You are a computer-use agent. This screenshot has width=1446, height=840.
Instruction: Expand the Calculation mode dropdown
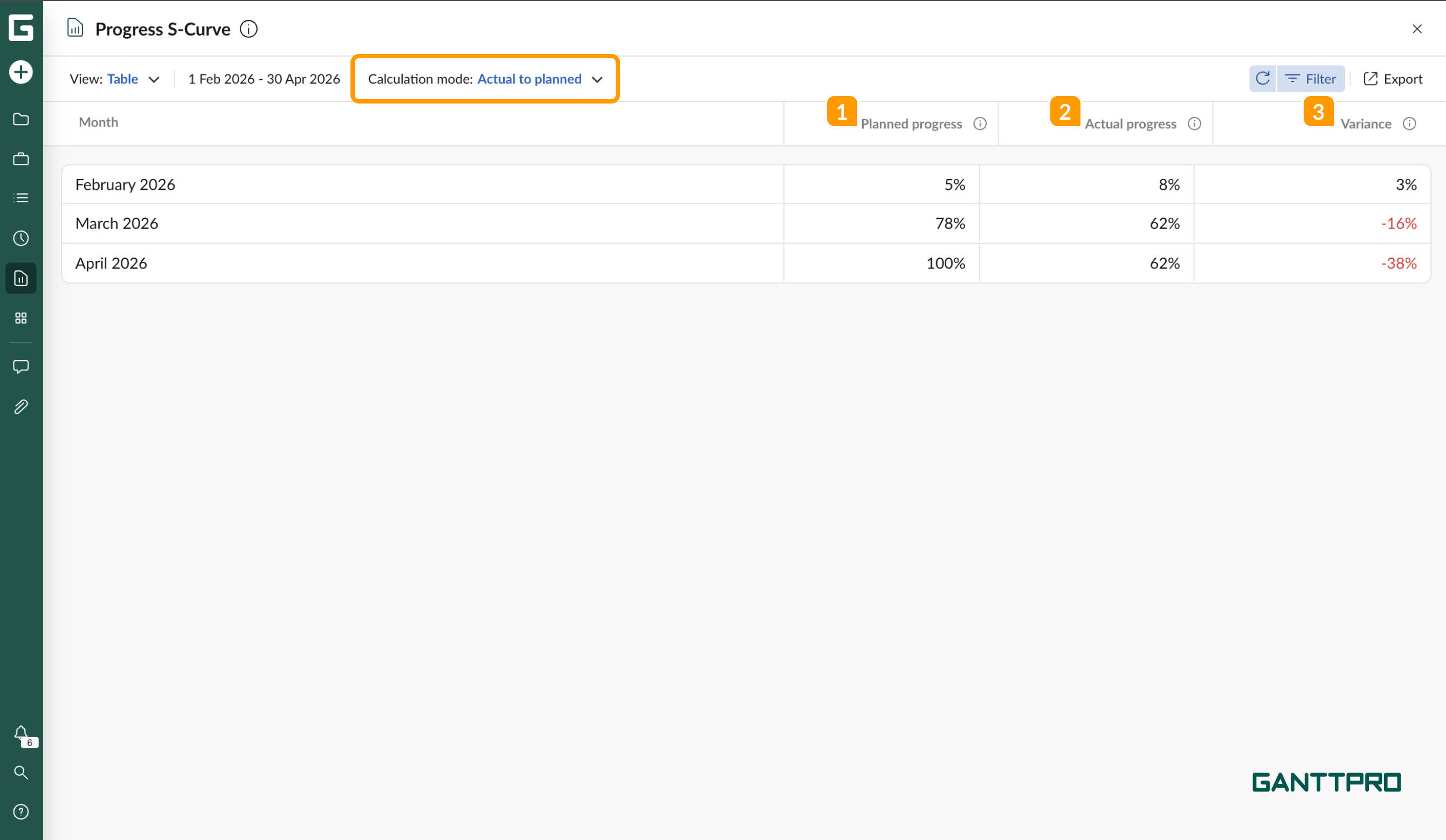click(x=485, y=79)
